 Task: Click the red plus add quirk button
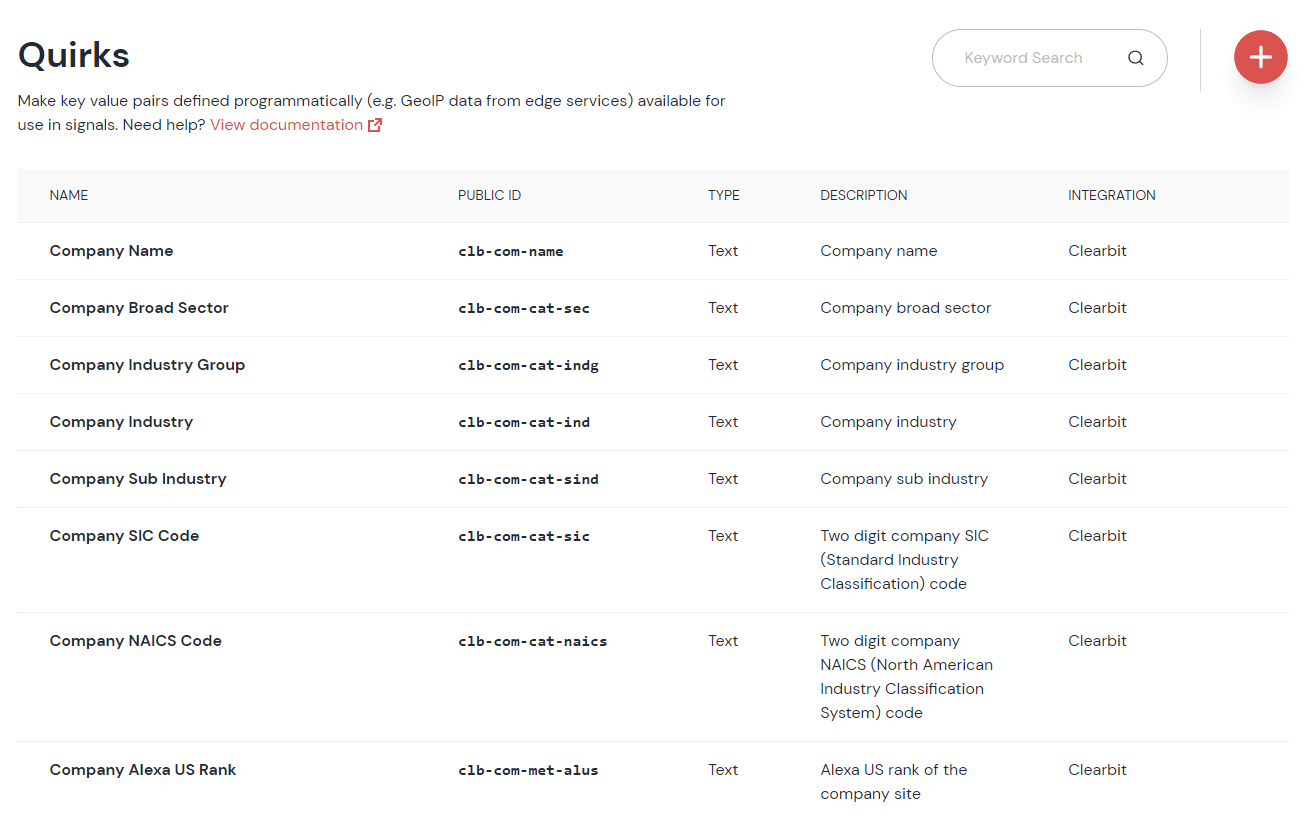pos(1260,57)
